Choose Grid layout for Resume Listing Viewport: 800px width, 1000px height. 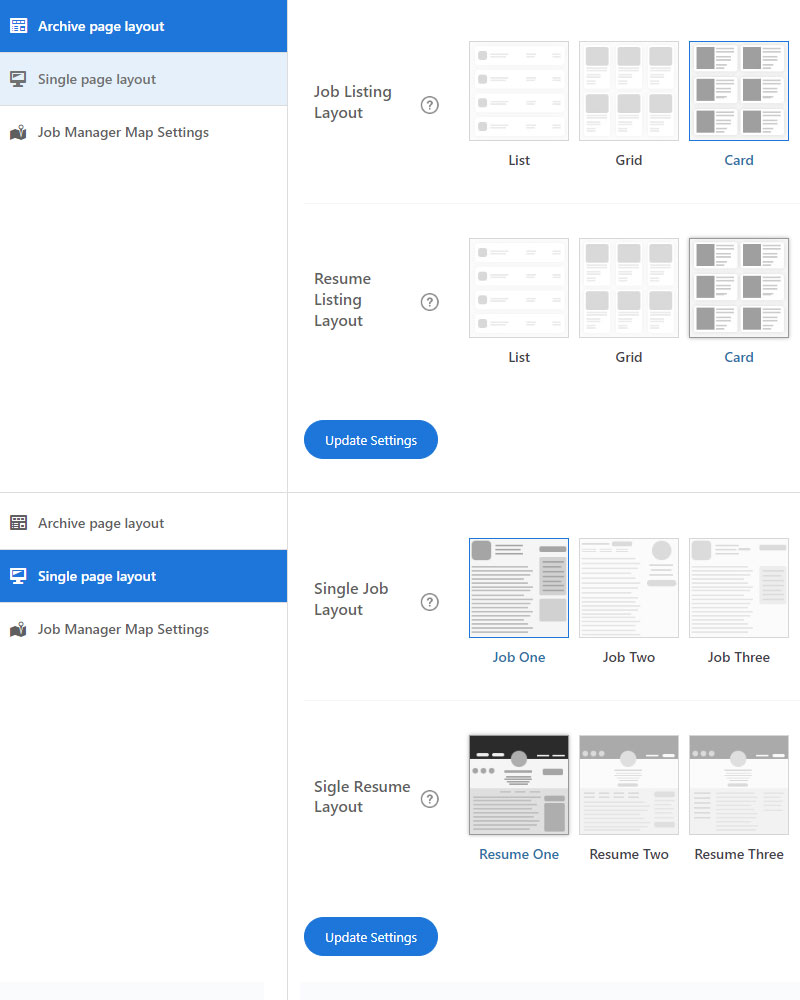coord(629,288)
